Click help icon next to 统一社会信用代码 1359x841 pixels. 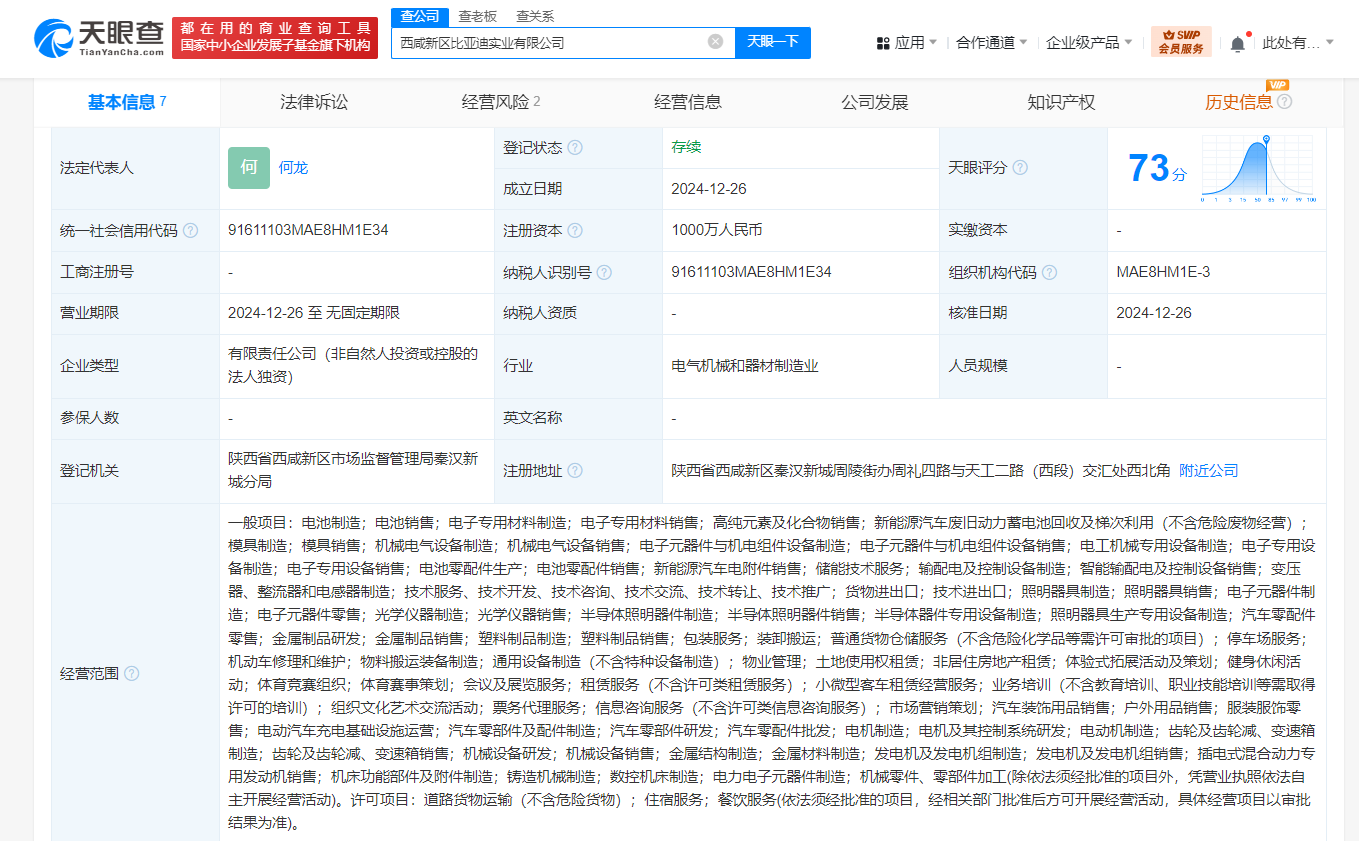[x=190, y=230]
